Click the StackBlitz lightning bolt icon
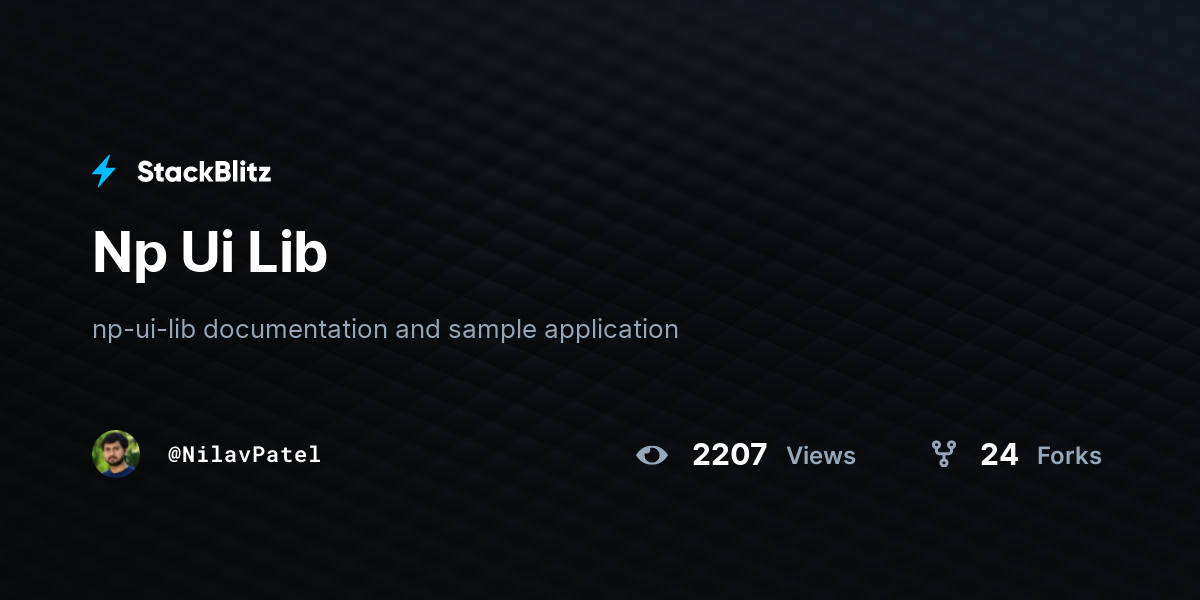1200x600 pixels. click(104, 172)
